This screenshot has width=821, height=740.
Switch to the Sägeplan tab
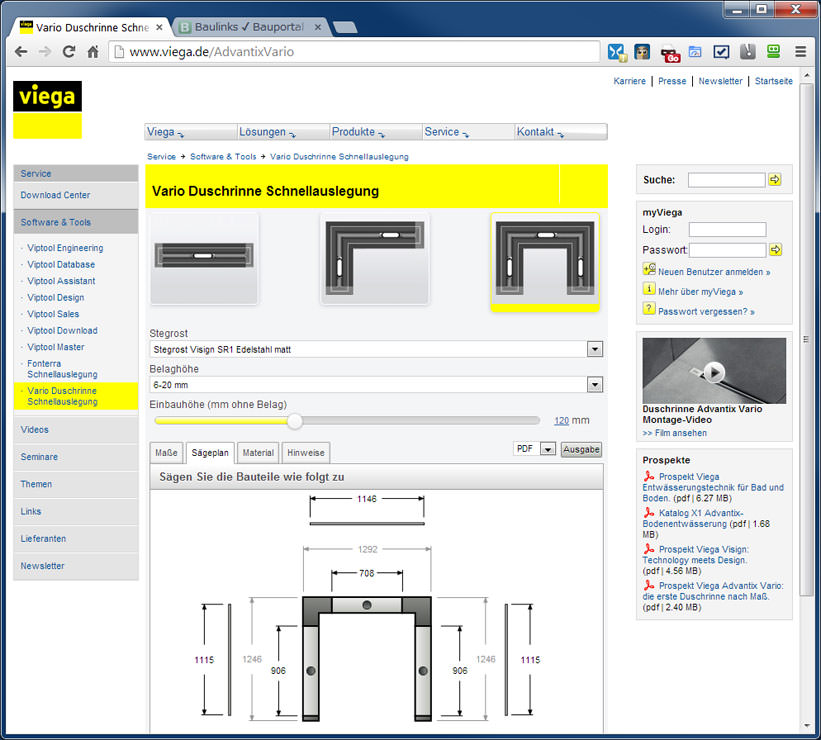(210, 453)
